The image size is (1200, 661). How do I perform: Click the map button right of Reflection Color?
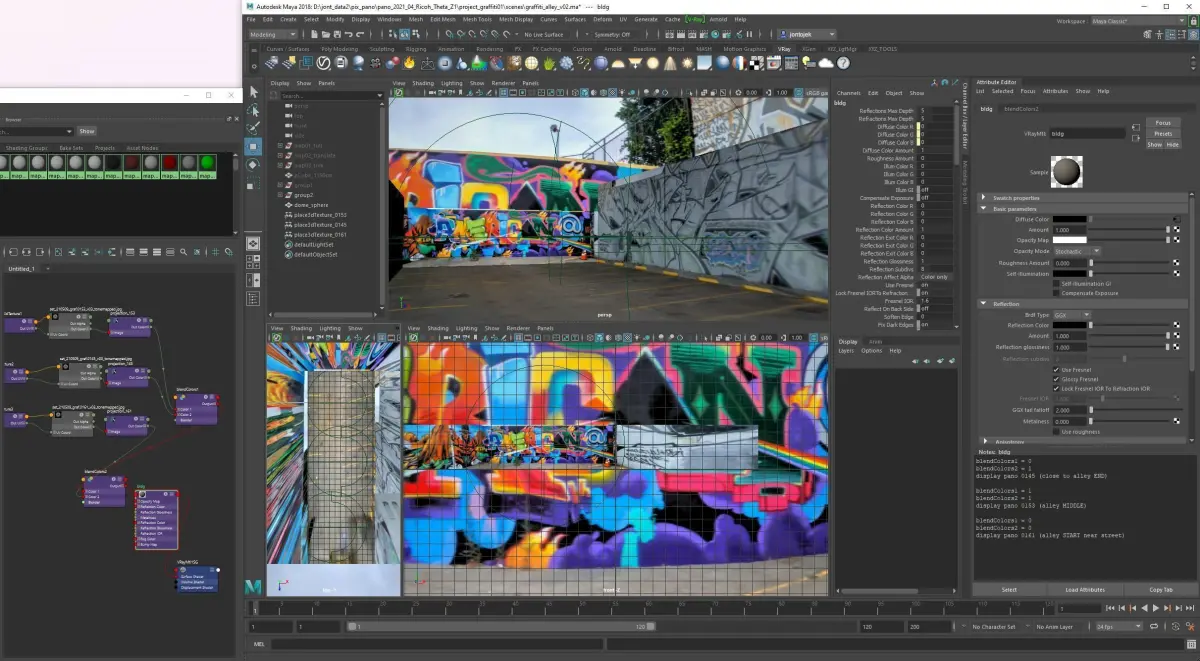point(1177,325)
